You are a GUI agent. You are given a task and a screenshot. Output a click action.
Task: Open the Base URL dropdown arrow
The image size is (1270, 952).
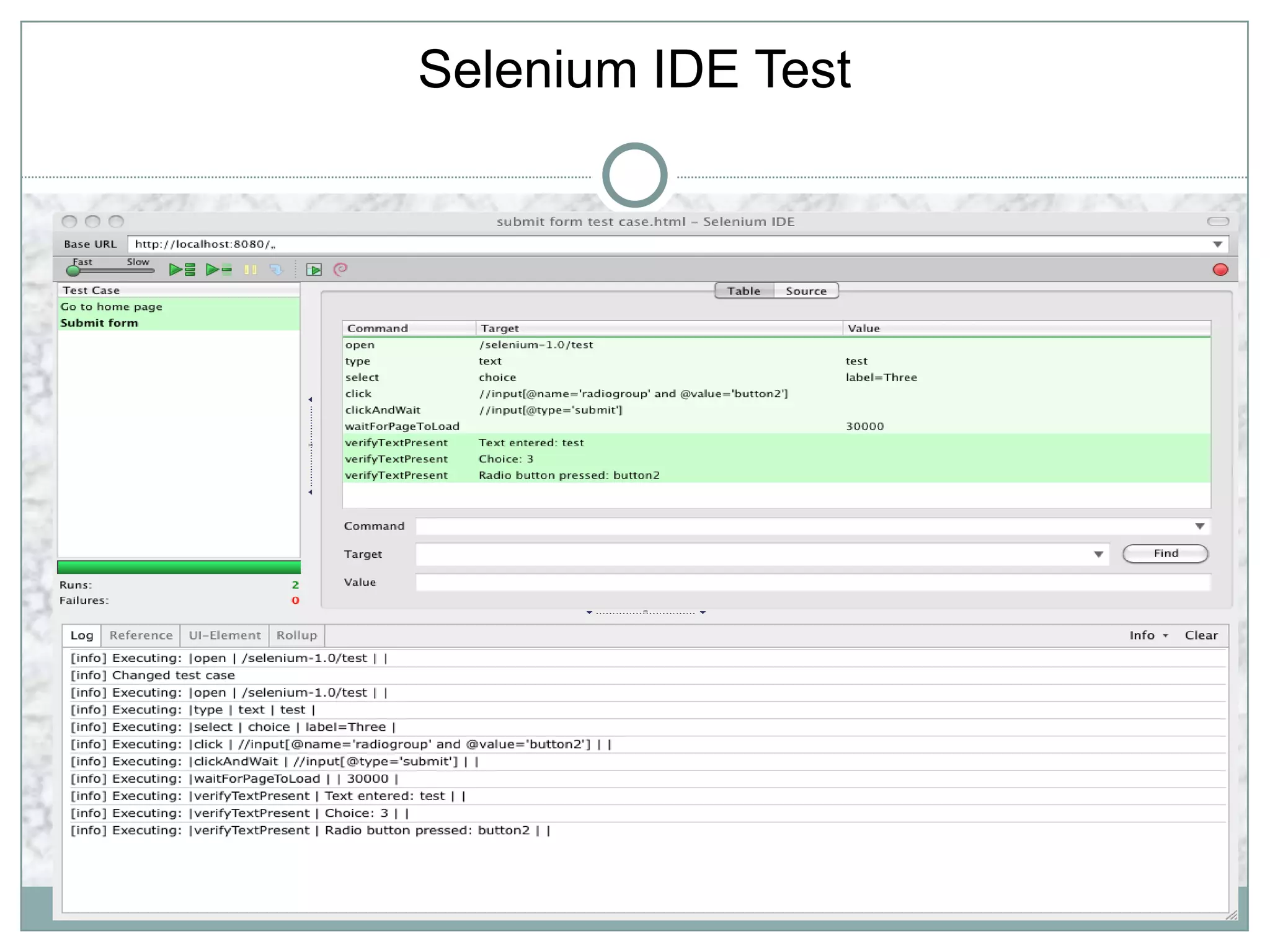point(1217,244)
